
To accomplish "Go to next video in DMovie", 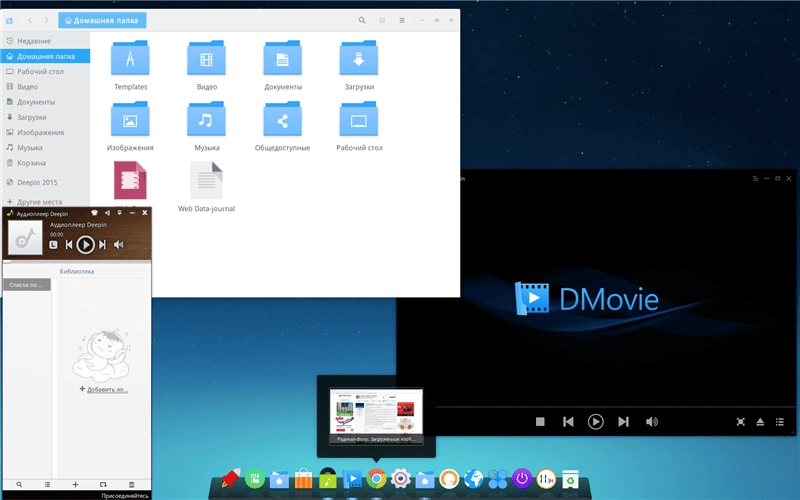I will click(x=623, y=422).
